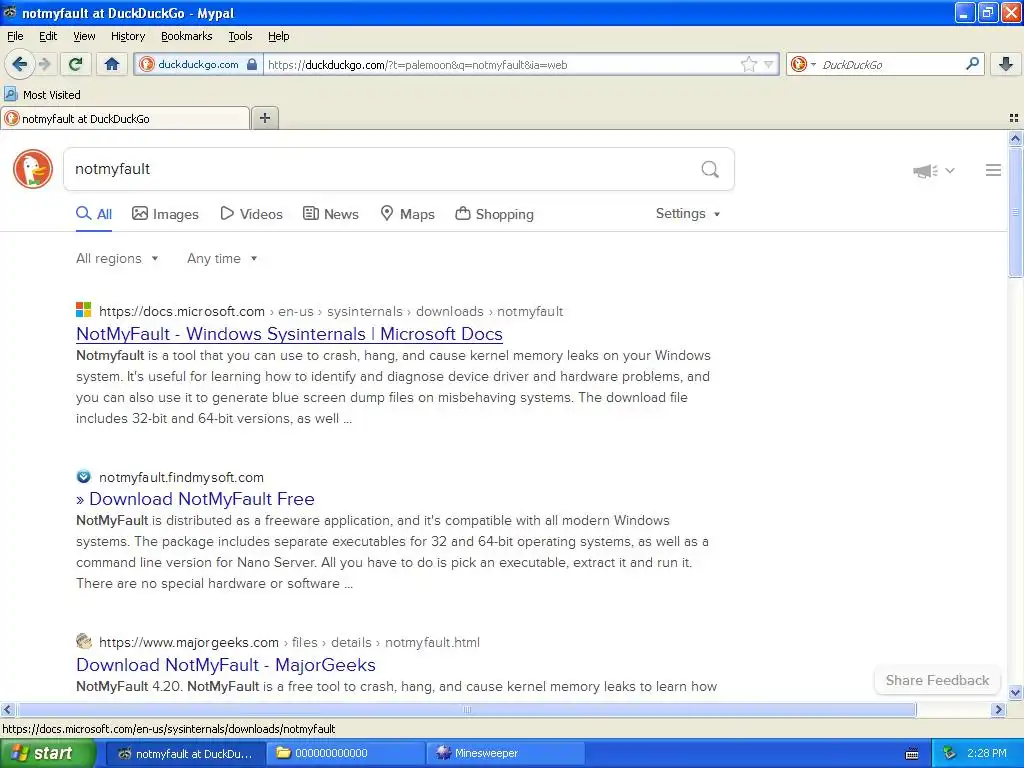Open a new tab with the plus button

pyautogui.click(x=264, y=118)
